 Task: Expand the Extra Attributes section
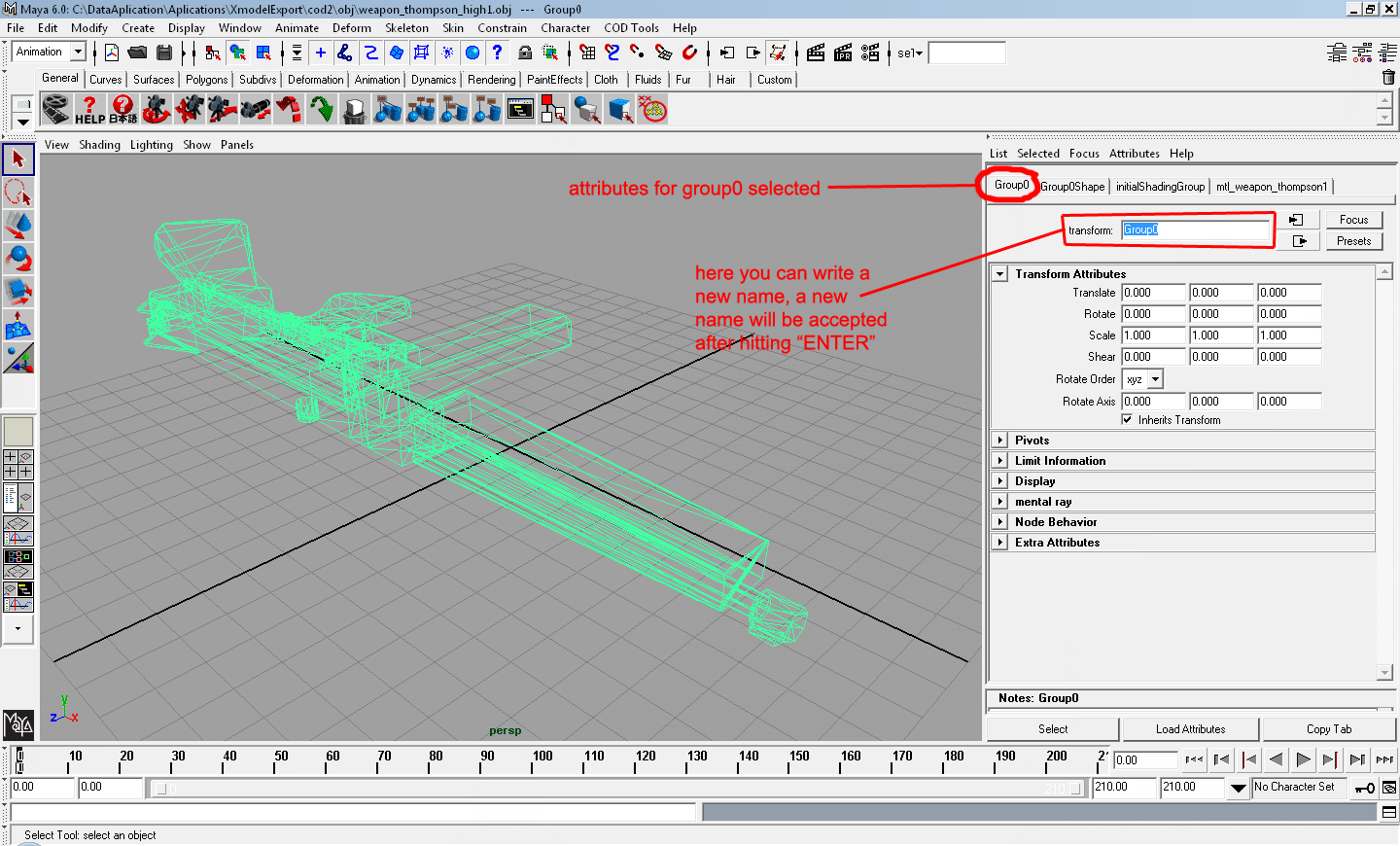(x=999, y=543)
